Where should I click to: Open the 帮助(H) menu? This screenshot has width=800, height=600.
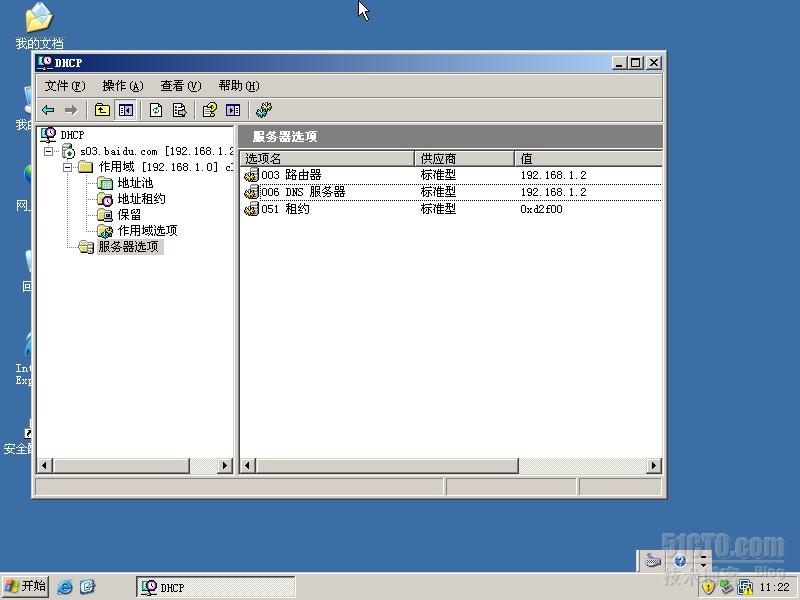tap(239, 86)
